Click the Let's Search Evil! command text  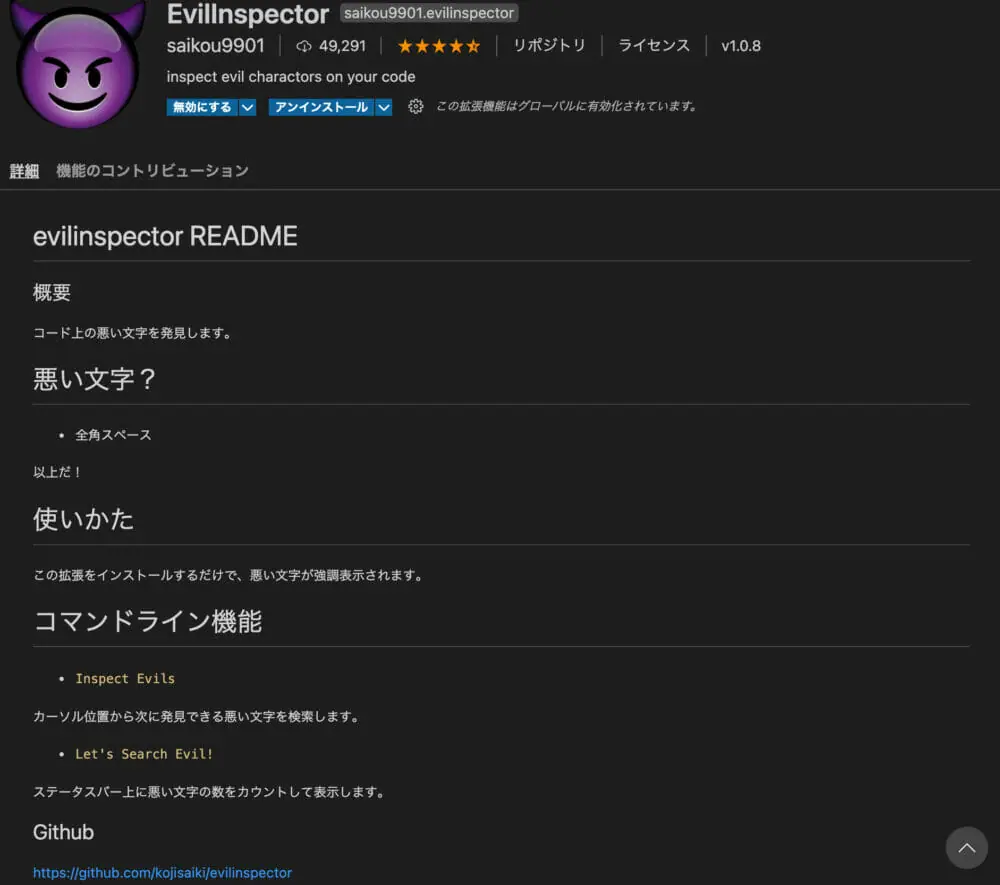tap(144, 754)
